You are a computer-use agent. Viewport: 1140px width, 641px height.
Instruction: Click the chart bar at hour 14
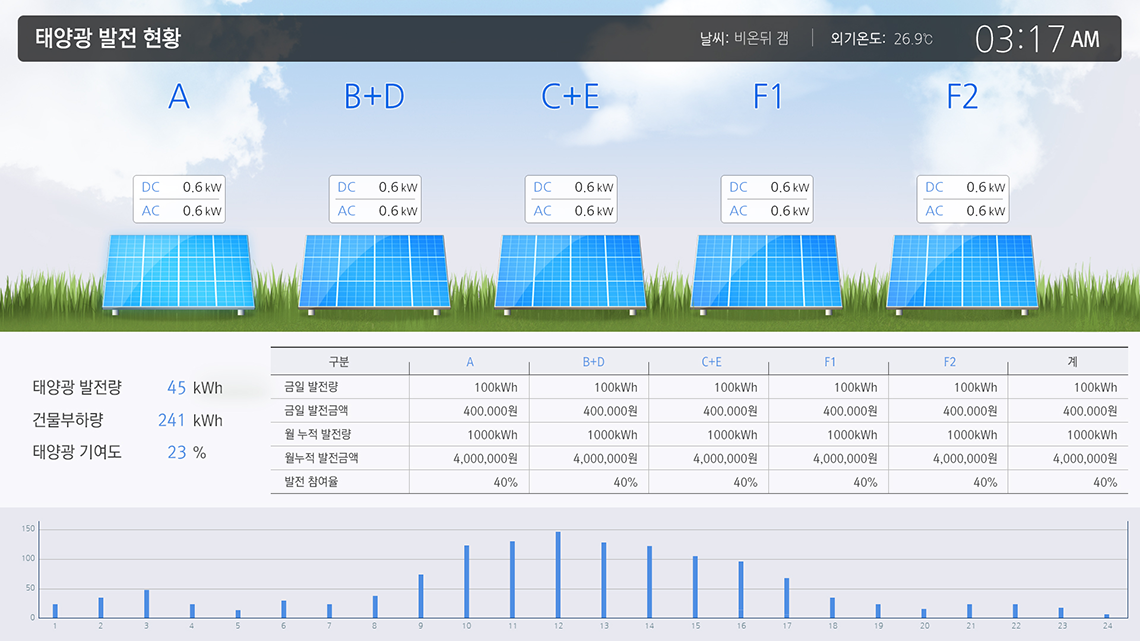649,582
